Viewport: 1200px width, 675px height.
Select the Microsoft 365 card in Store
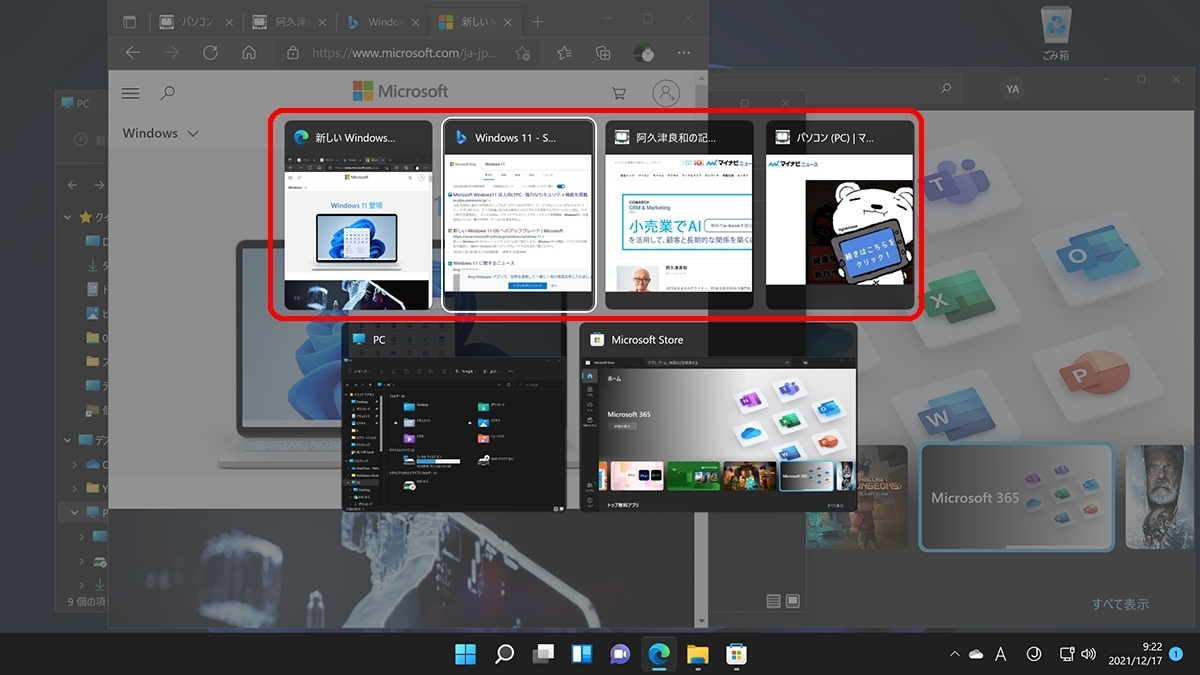pos(1017,497)
